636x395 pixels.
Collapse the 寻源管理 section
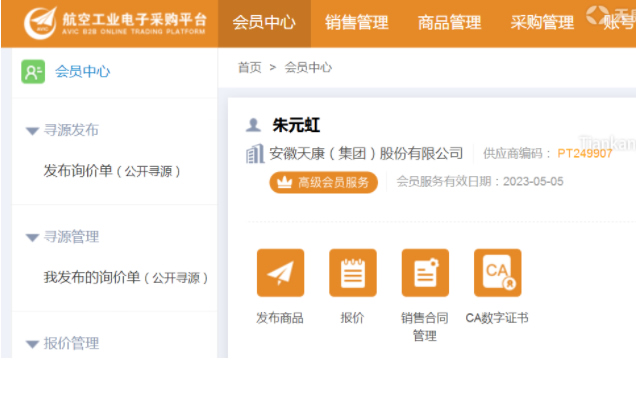pyautogui.click(x=32, y=238)
